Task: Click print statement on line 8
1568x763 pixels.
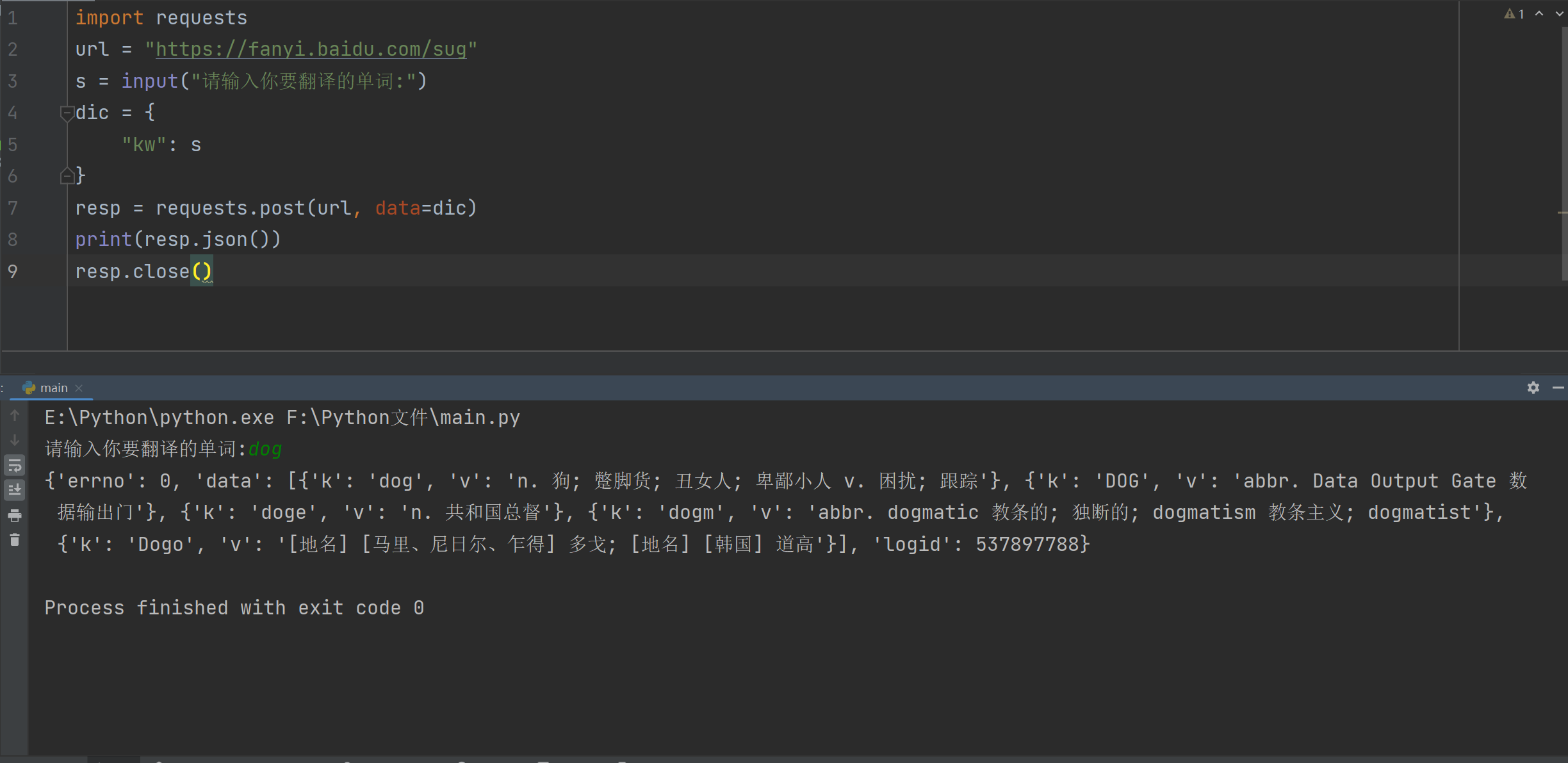Action: (x=104, y=240)
